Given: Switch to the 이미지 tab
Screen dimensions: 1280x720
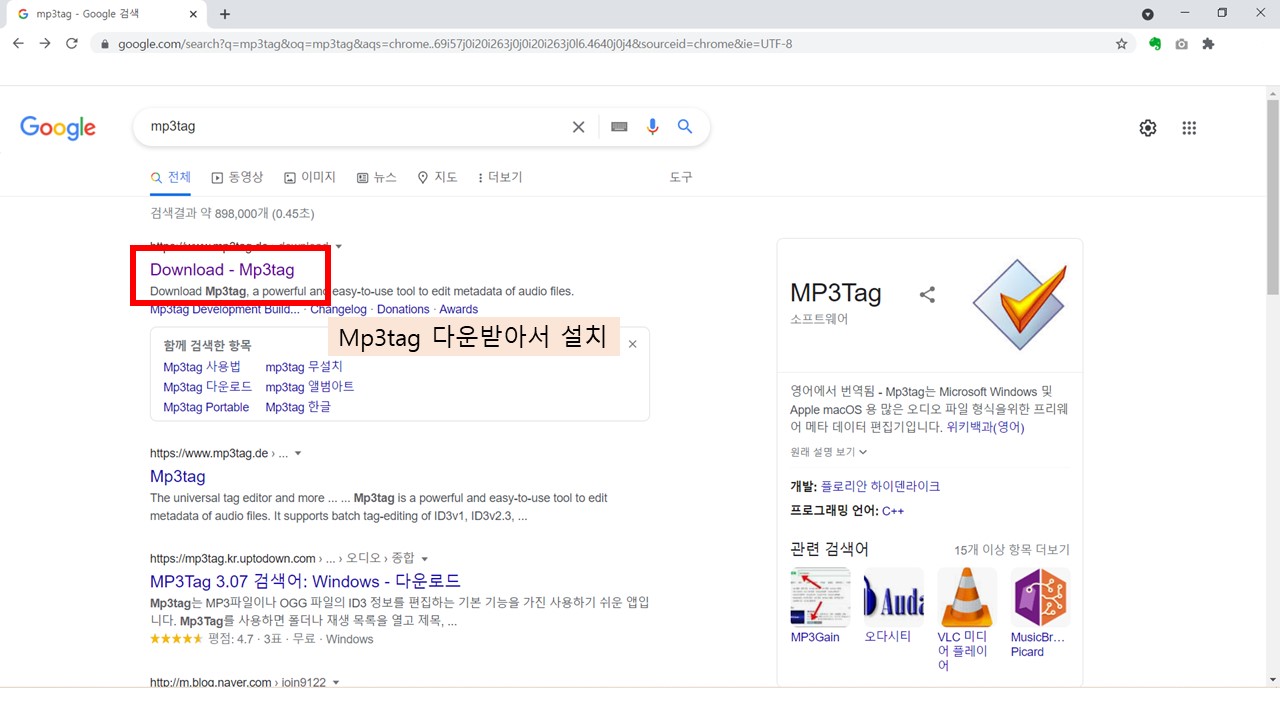Looking at the screenshot, I should coord(310,177).
